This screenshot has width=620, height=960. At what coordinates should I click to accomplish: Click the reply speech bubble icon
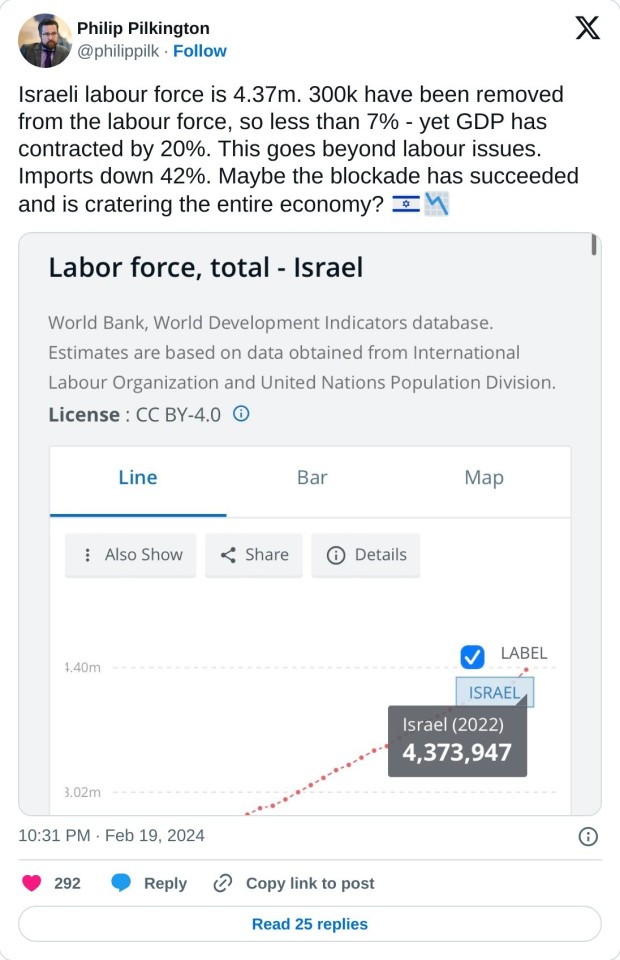pos(121,883)
